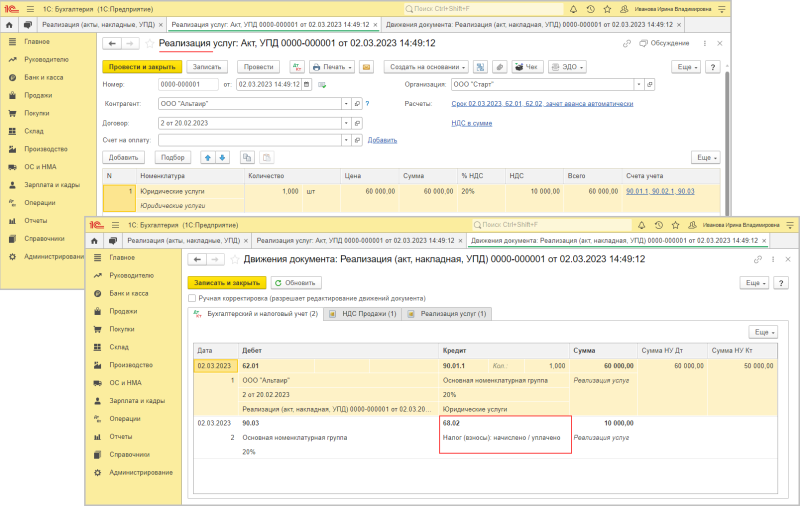Viewport: 800px width, 506px height.
Task: Click the home icon in the front window
Action: (x=94, y=240)
